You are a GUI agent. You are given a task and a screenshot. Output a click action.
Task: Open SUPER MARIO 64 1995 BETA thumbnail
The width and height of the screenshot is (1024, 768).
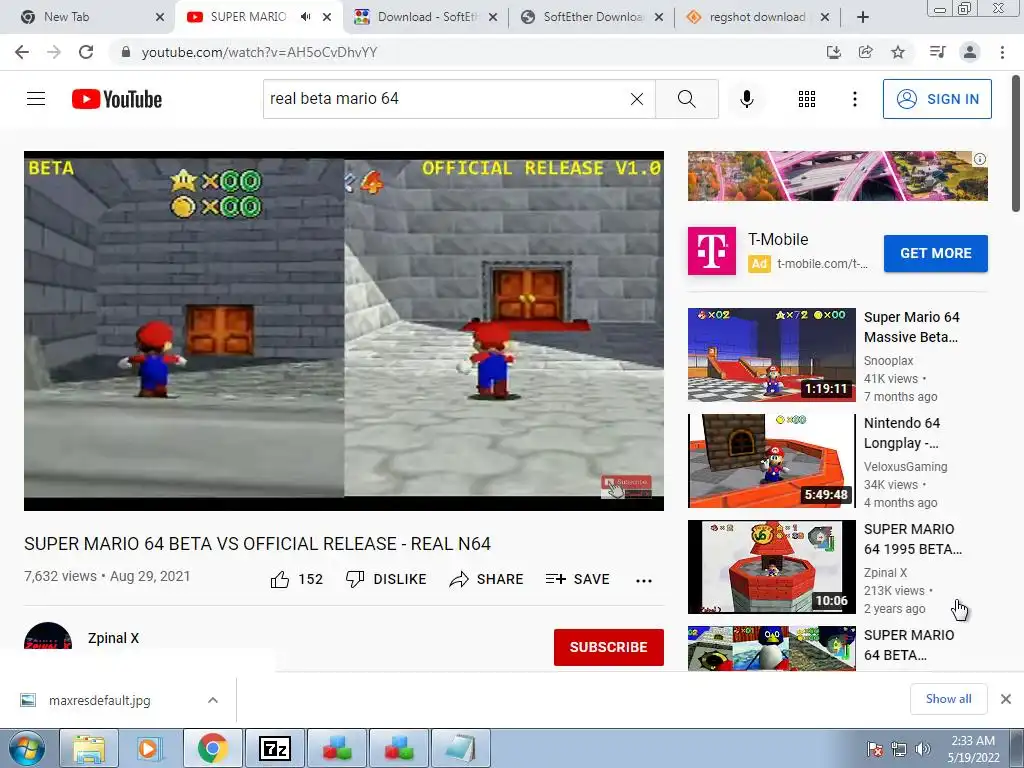pyautogui.click(x=771, y=567)
